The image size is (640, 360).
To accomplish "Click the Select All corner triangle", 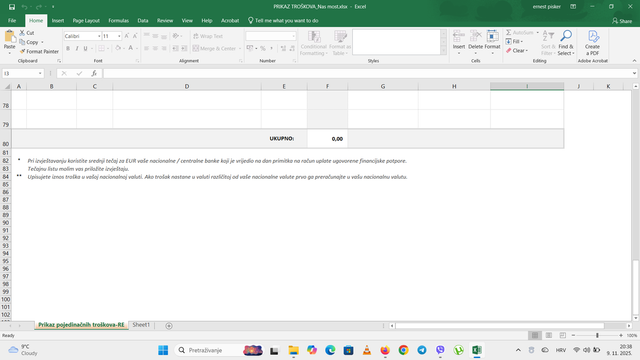I will pyautogui.click(x=7, y=87).
